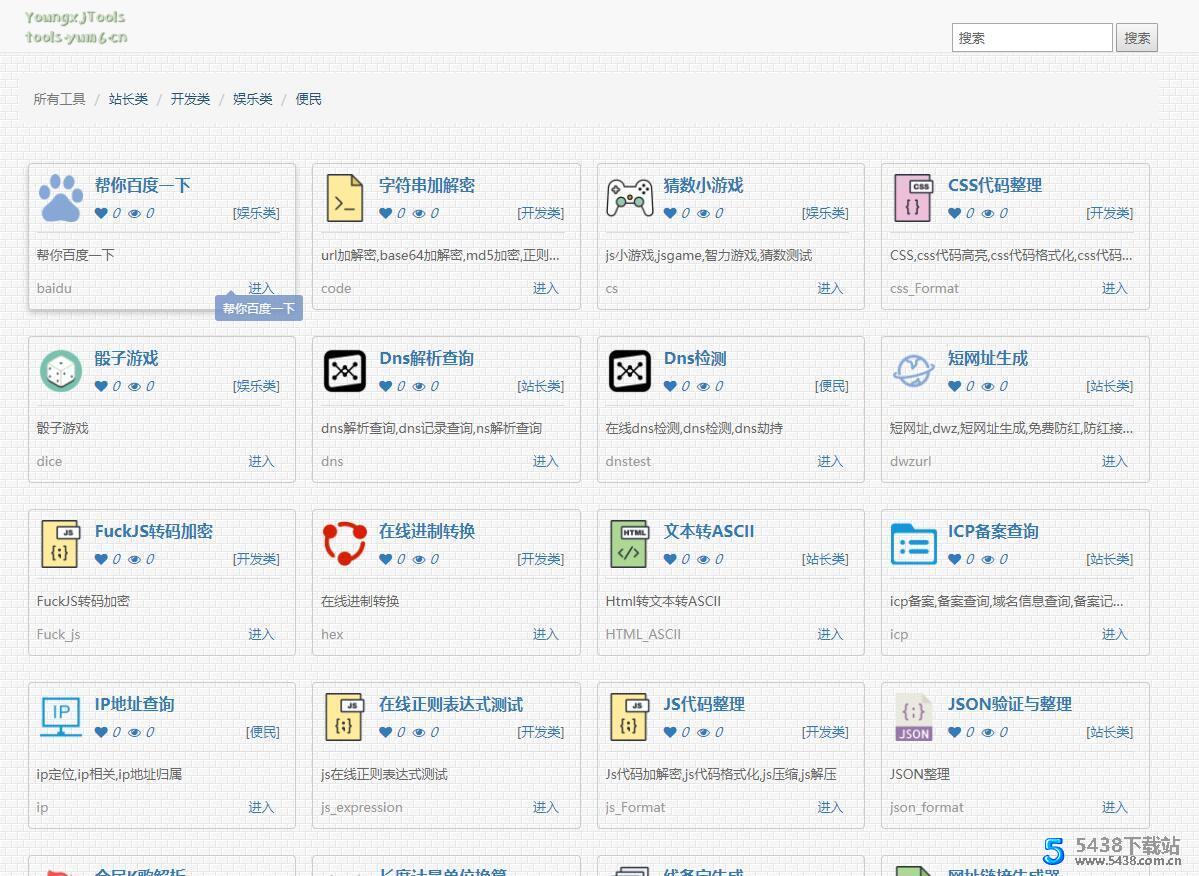The width and height of the screenshot is (1199, 876).
Task: Click the dice icon for 骰子游戏
Action: (x=60, y=370)
